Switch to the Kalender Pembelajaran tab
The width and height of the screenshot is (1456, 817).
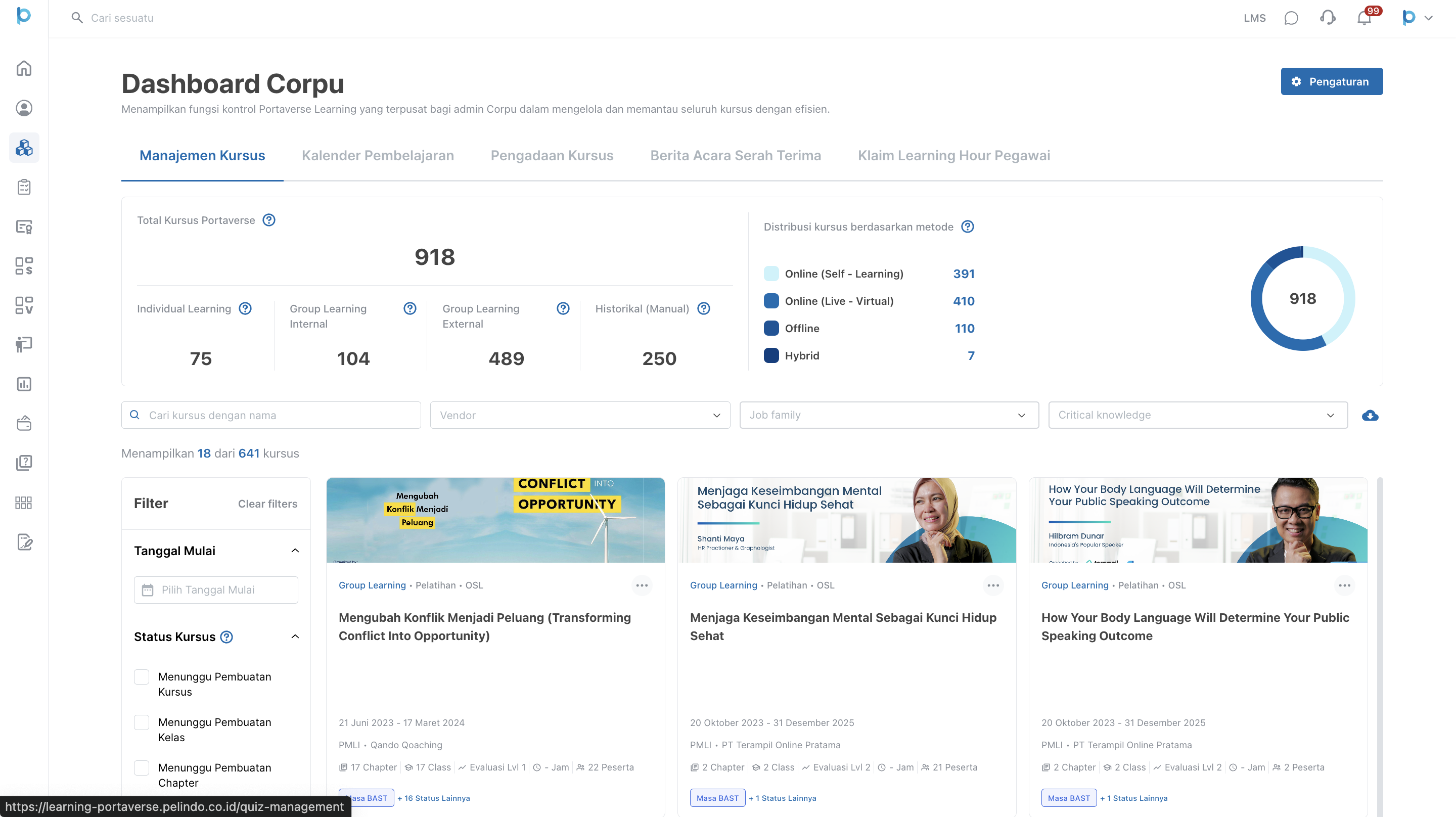tap(378, 156)
